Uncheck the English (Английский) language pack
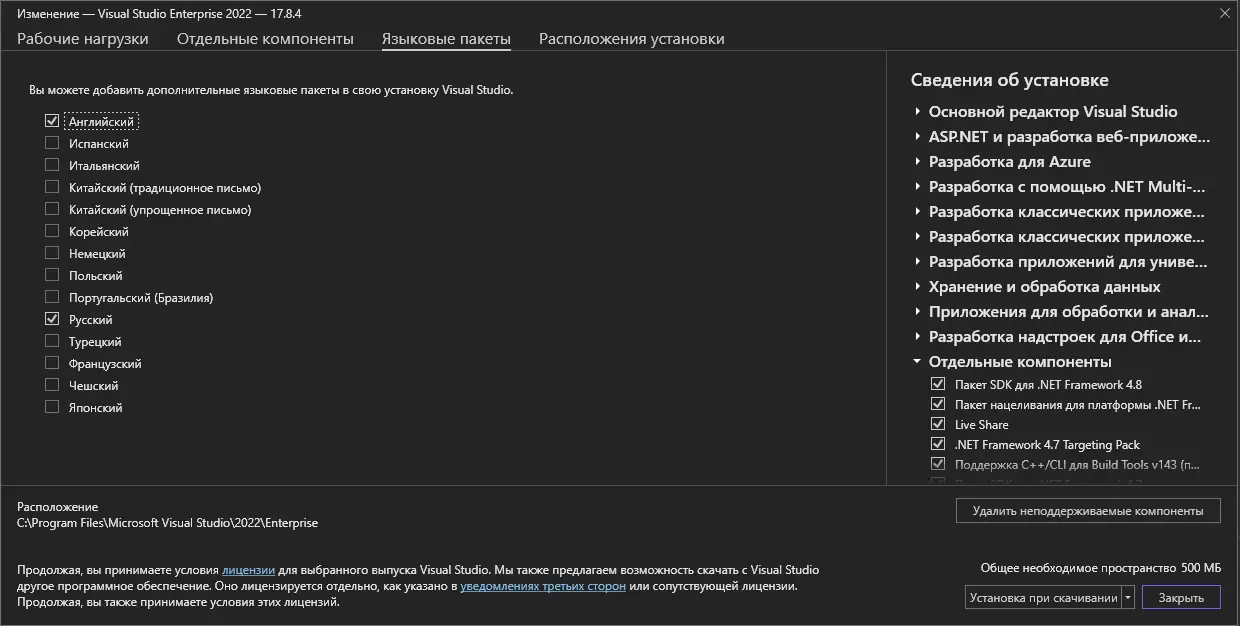Viewport: 1240px width, 626px height. point(52,121)
